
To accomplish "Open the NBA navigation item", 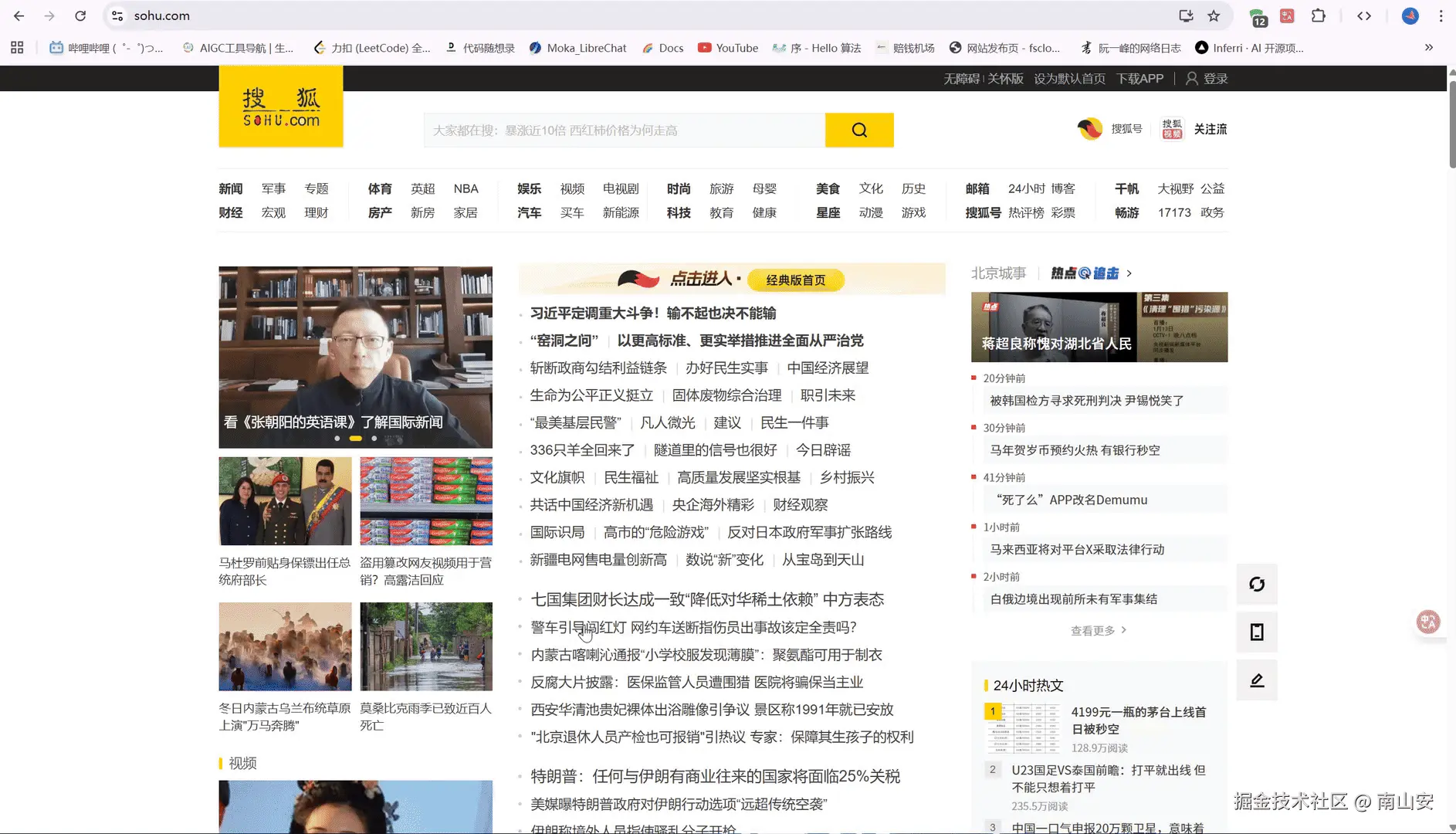I will (466, 189).
